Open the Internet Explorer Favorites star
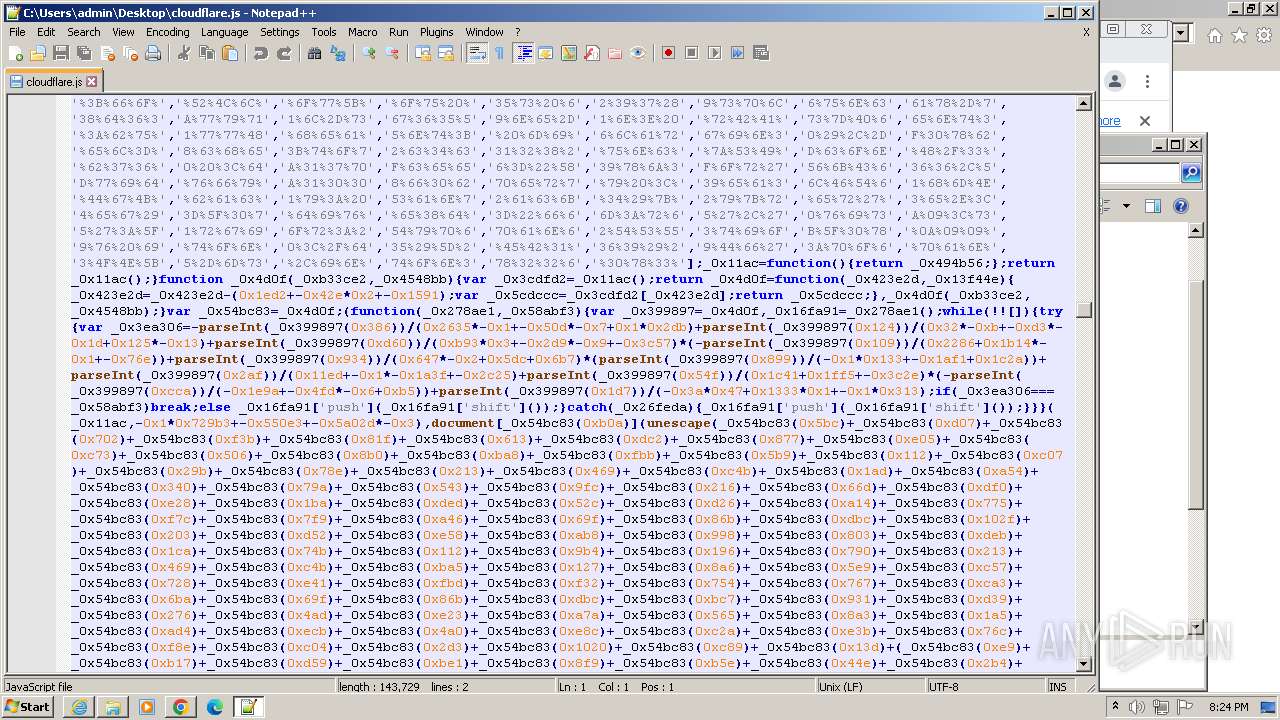Image resolution: width=1280 pixels, height=720 pixels. click(1239, 35)
